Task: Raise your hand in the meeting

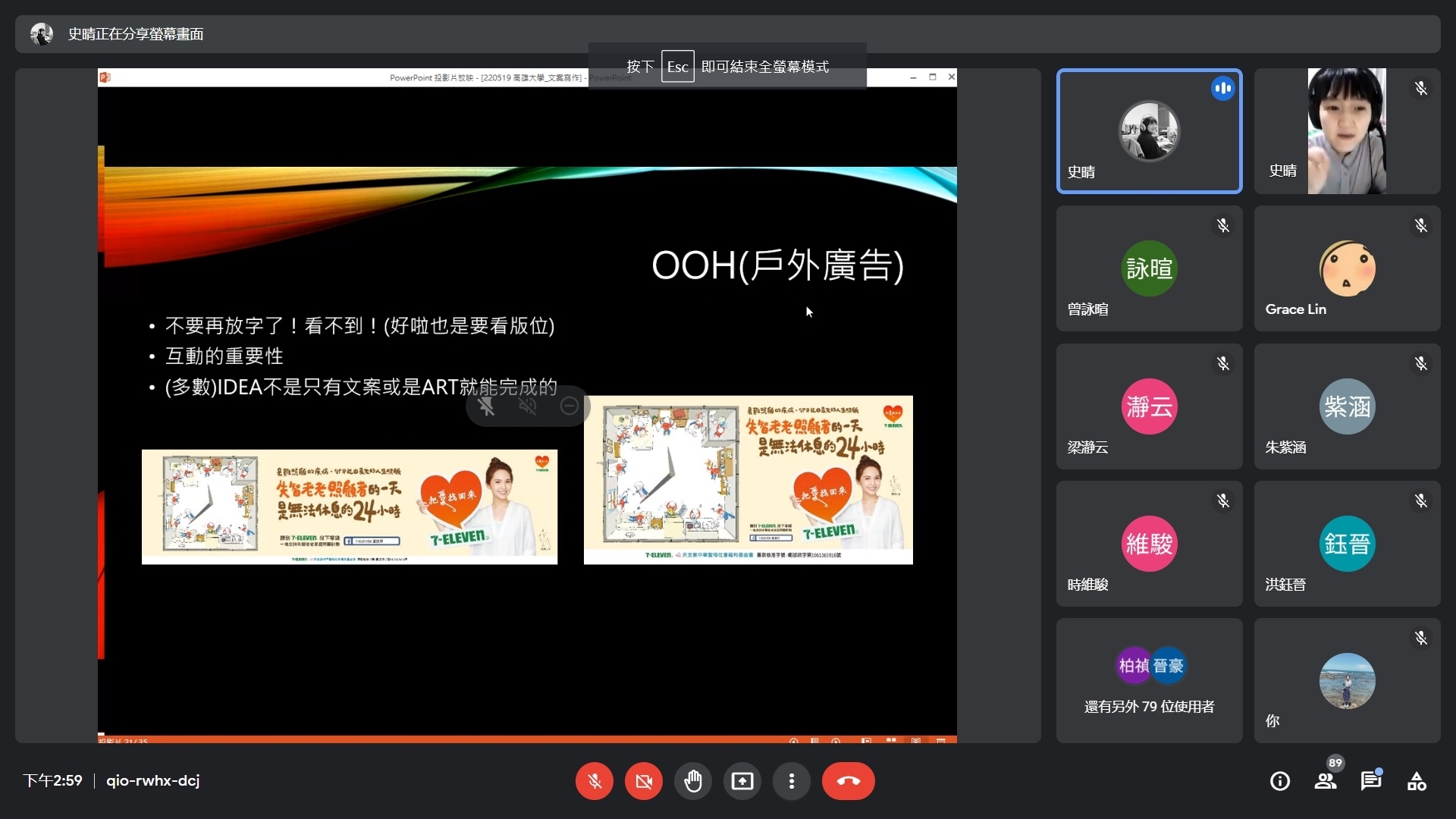Action: pos(692,780)
